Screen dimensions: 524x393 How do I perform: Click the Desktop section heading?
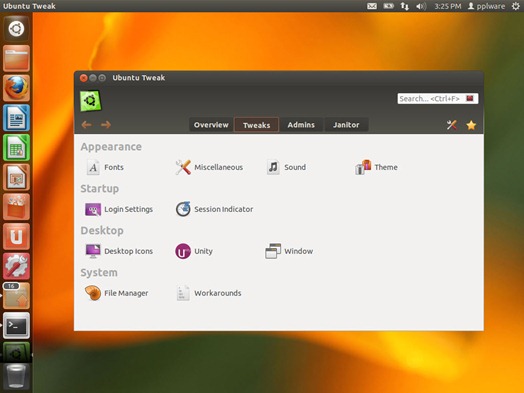coord(102,231)
